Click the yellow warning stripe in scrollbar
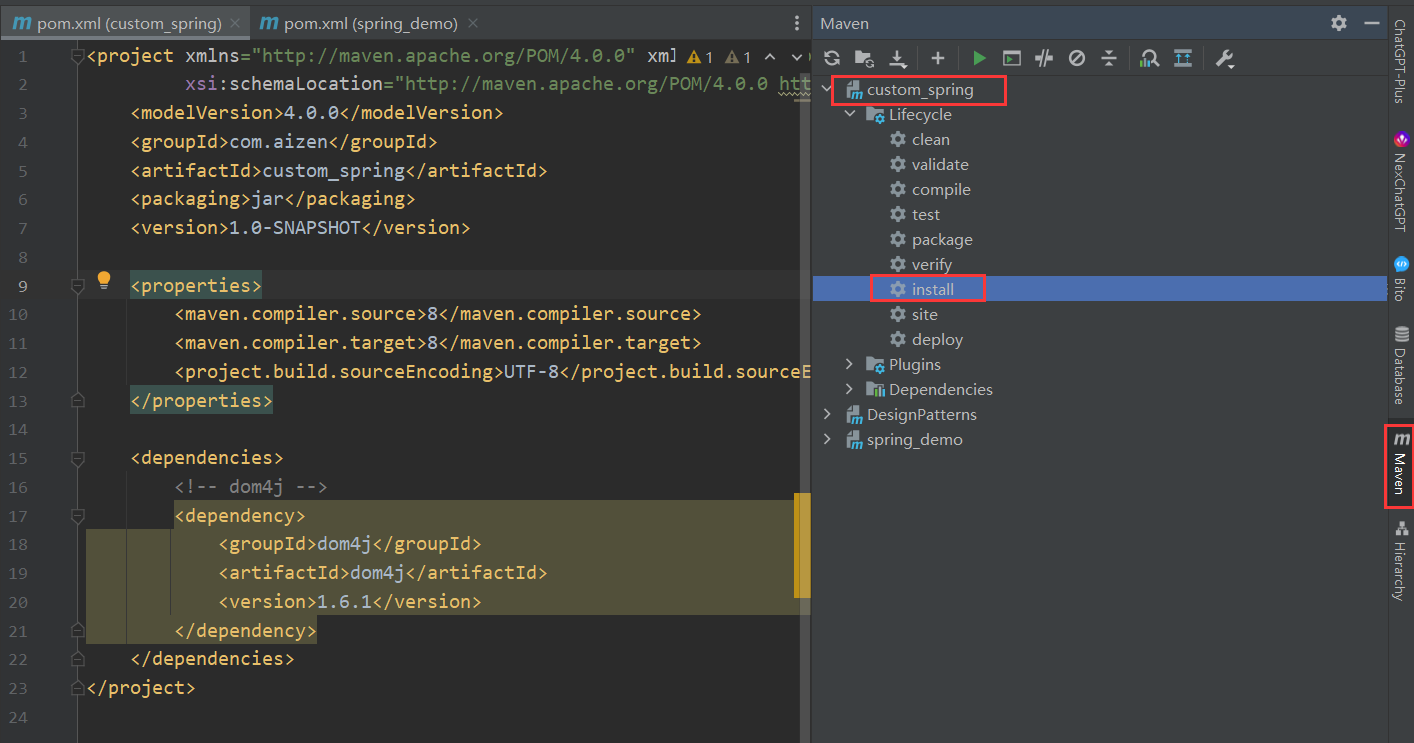The height and width of the screenshot is (743, 1414). (x=802, y=545)
